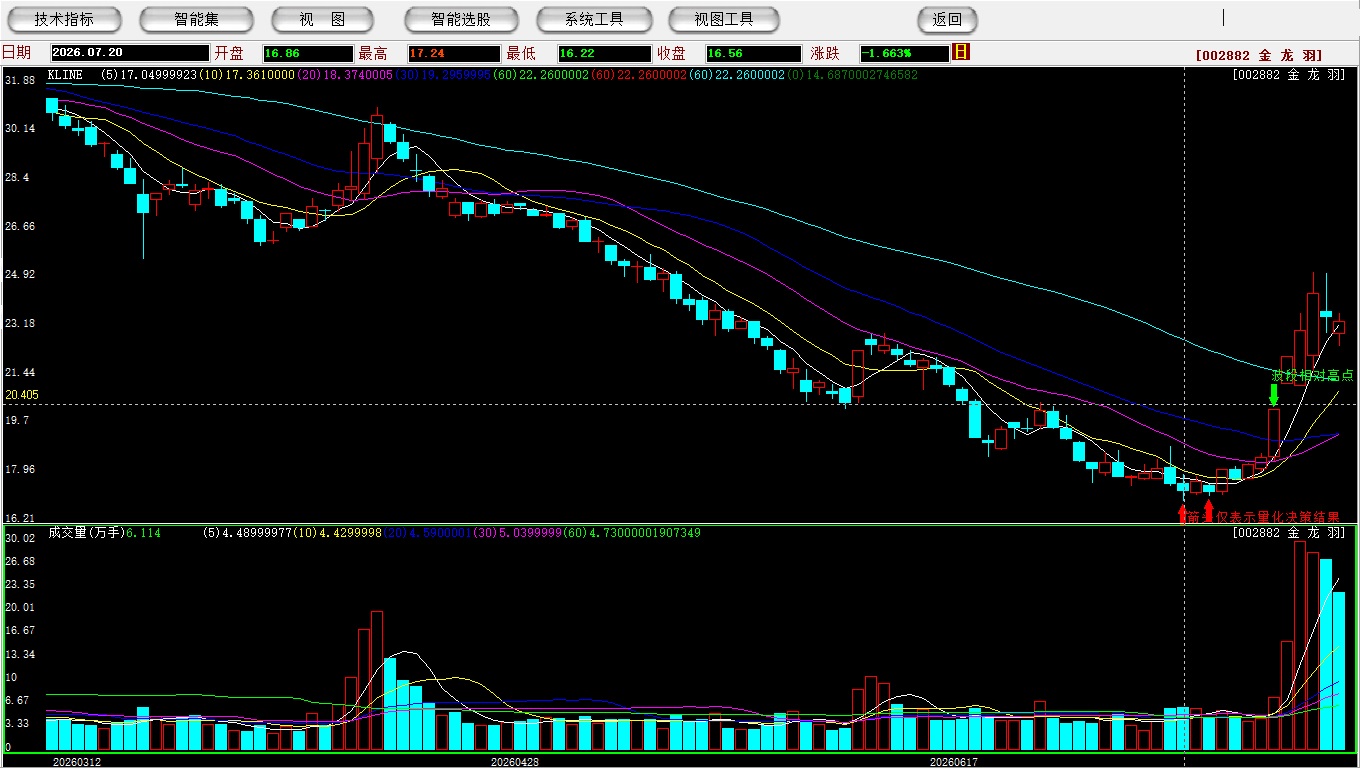Select the MA label (5)17.04999923
1360x768 pixels.
[149, 75]
